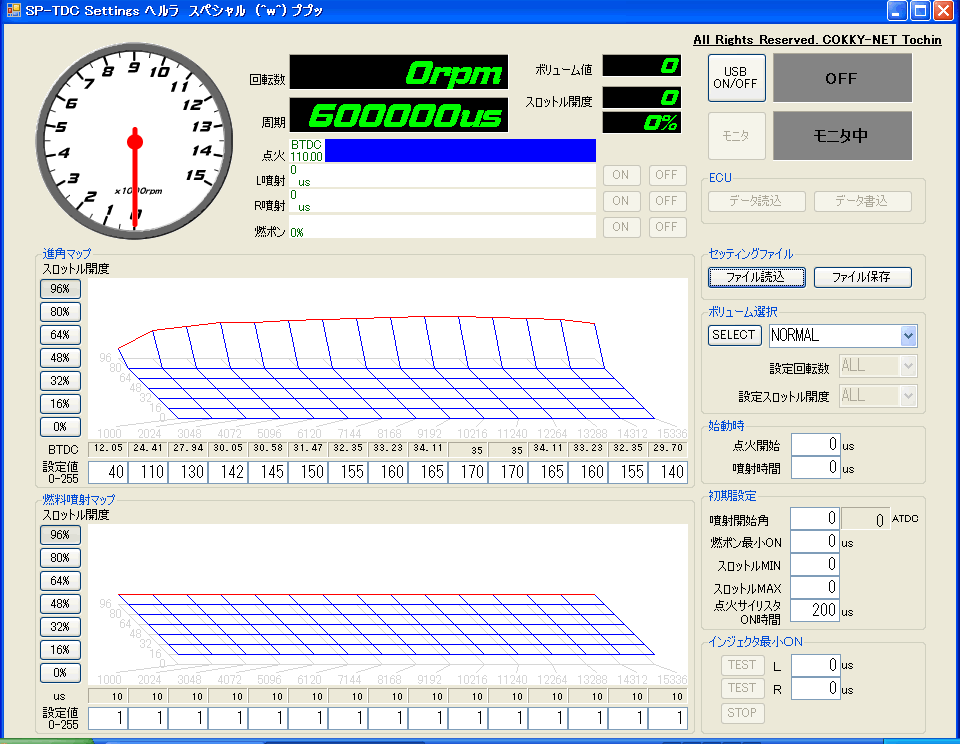Select 64% throttle in 進角マップ

(60, 335)
